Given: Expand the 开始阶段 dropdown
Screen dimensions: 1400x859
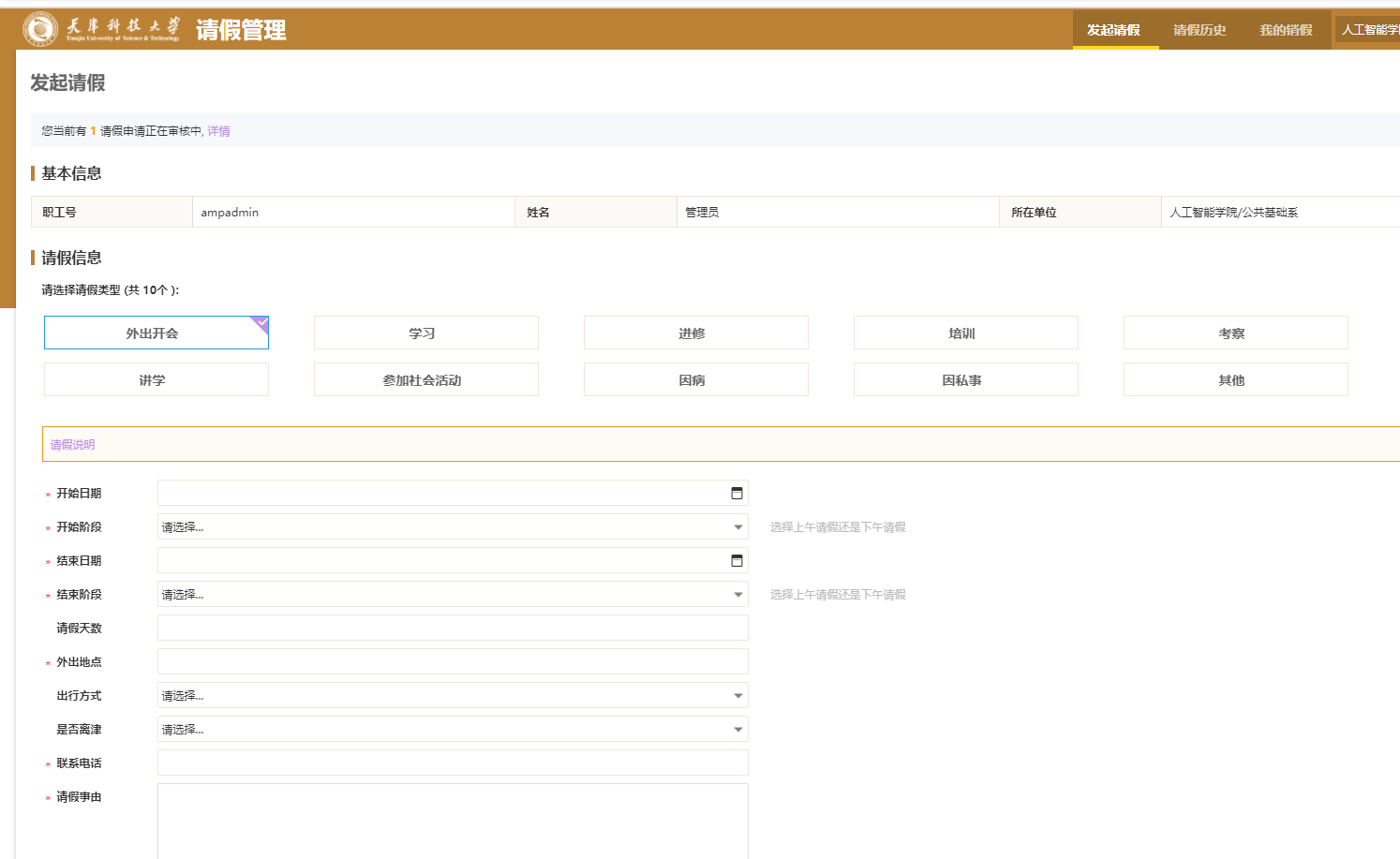Looking at the screenshot, I should (x=453, y=527).
